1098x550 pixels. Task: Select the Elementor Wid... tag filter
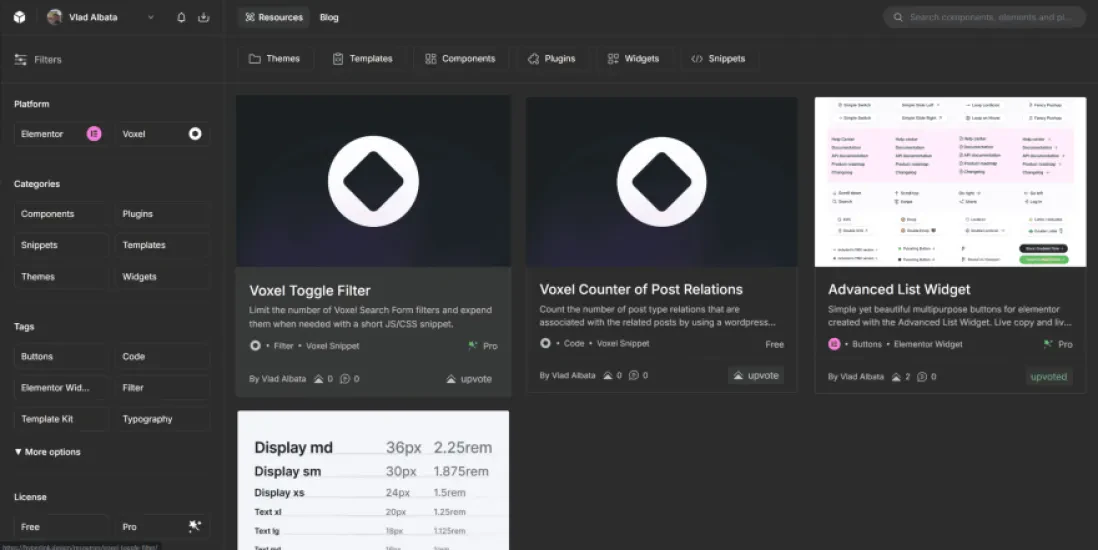tap(61, 387)
